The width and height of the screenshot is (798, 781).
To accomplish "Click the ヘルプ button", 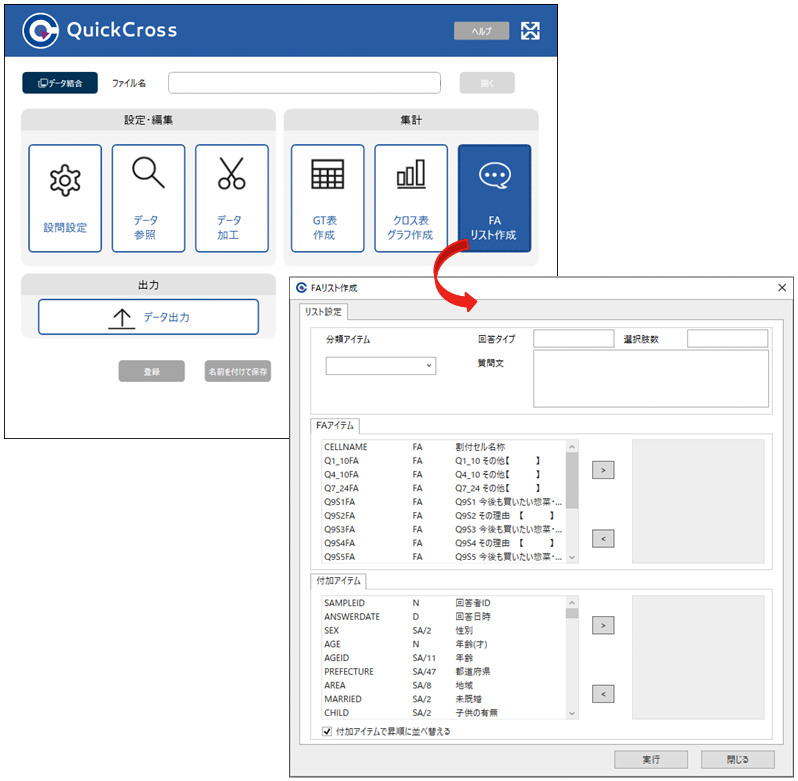I will click(x=481, y=31).
